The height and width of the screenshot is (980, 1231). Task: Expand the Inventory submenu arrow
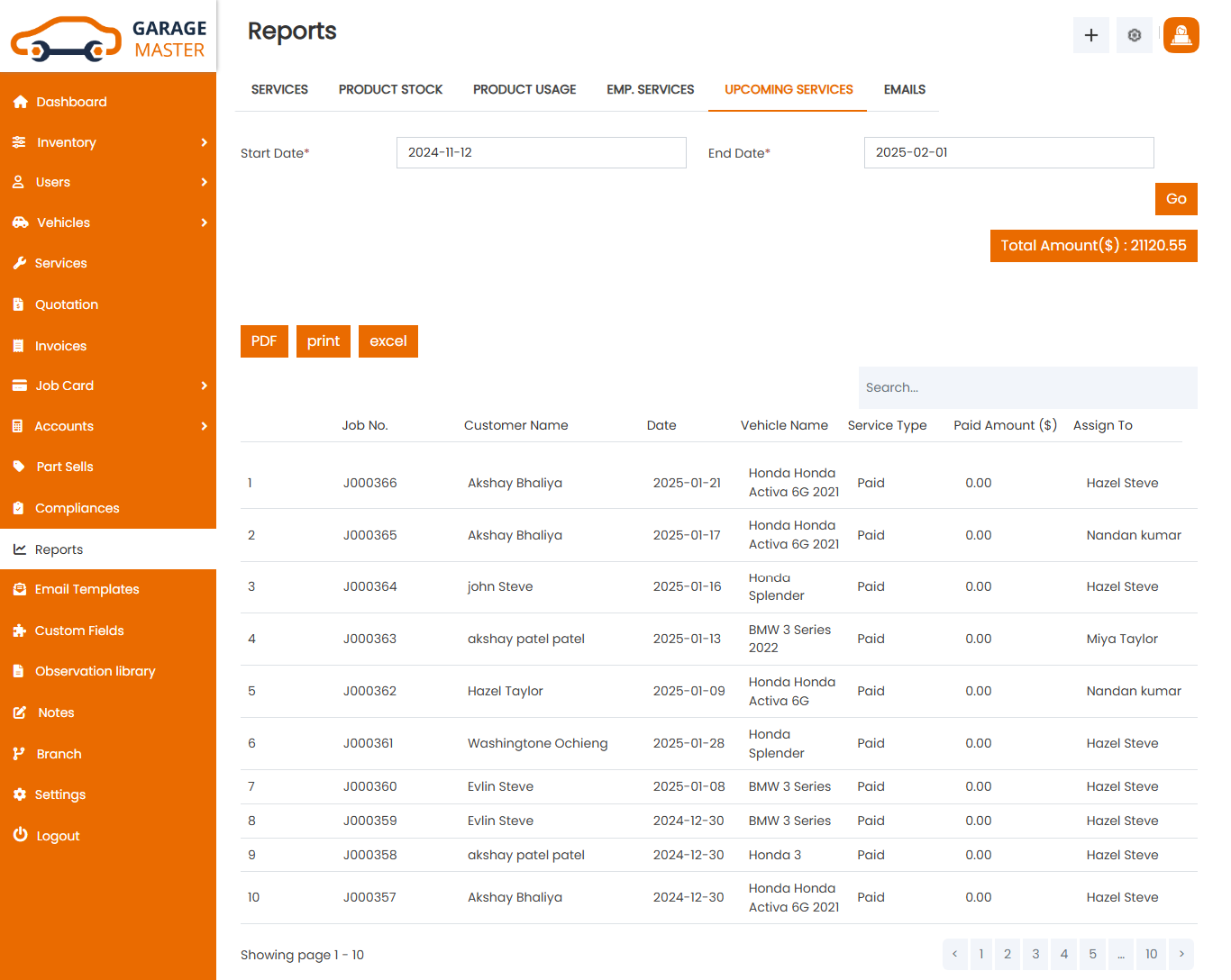(x=205, y=142)
